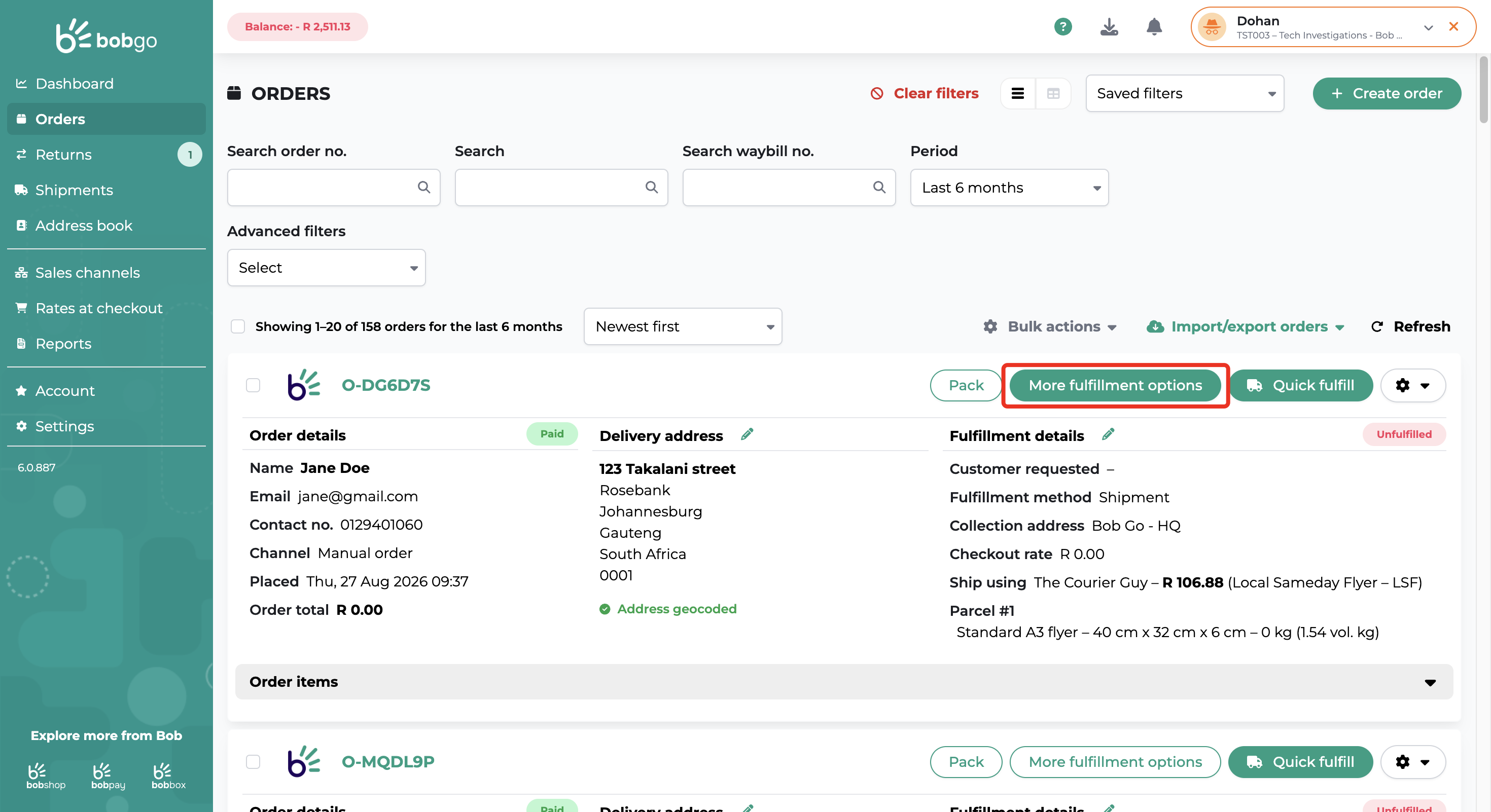The height and width of the screenshot is (812, 1491).
Task: Tick checkbox for order O-DG6D7S
Action: point(253,385)
